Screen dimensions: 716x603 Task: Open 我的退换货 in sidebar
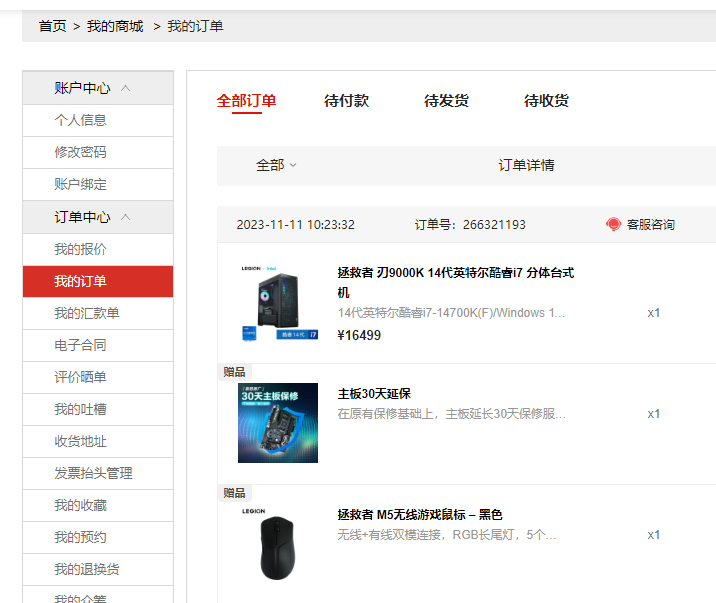coord(98,569)
